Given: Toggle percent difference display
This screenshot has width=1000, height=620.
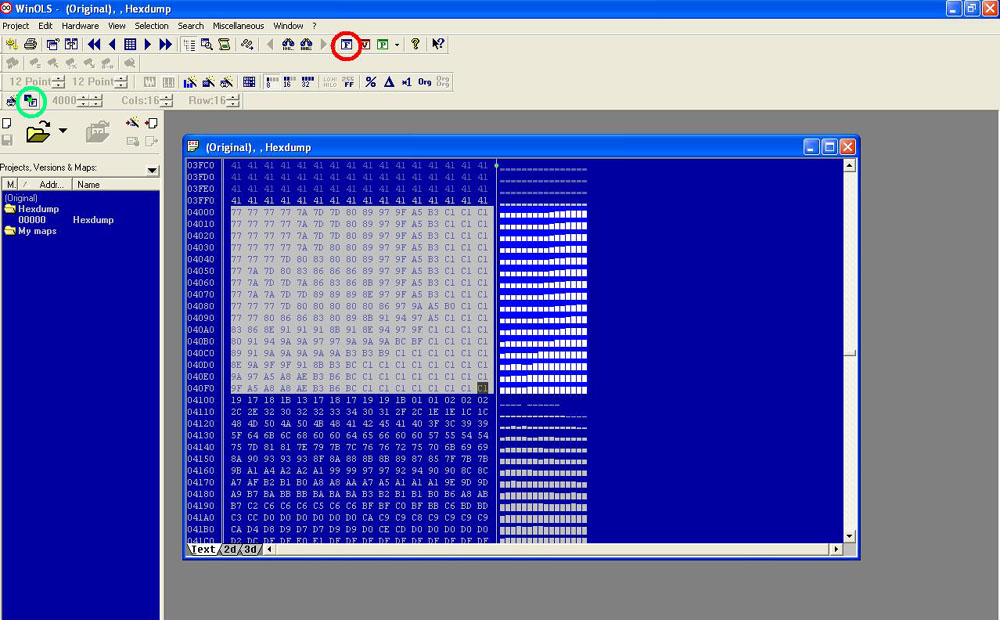Looking at the screenshot, I should (371, 82).
